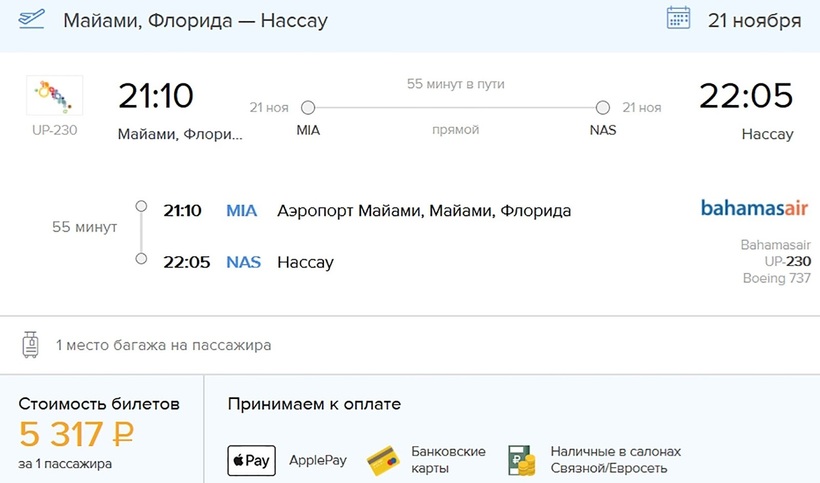Open the calendar icon beside the date
Image resolution: width=820 pixels, height=483 pixels.
point(679,19)
